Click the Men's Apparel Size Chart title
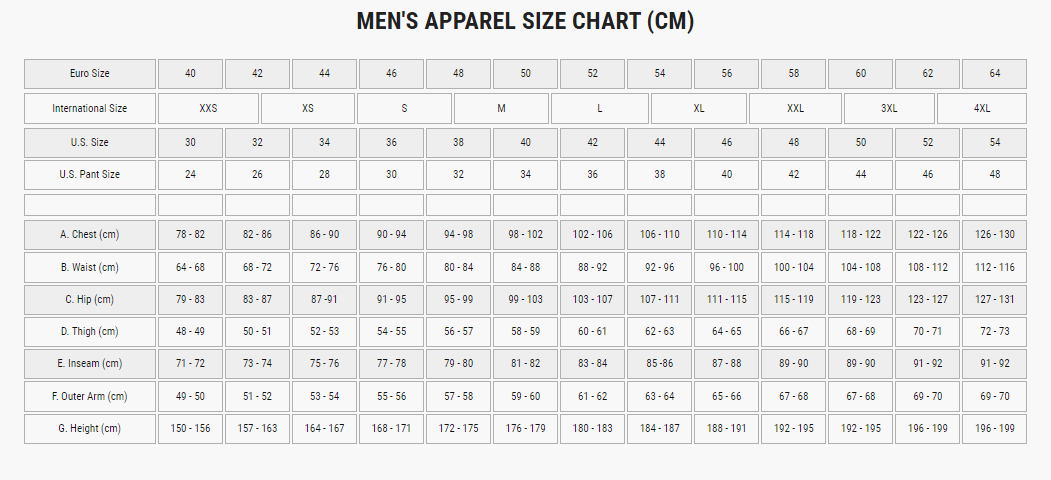Viewport: 1051px width, 480px height. 525,22
